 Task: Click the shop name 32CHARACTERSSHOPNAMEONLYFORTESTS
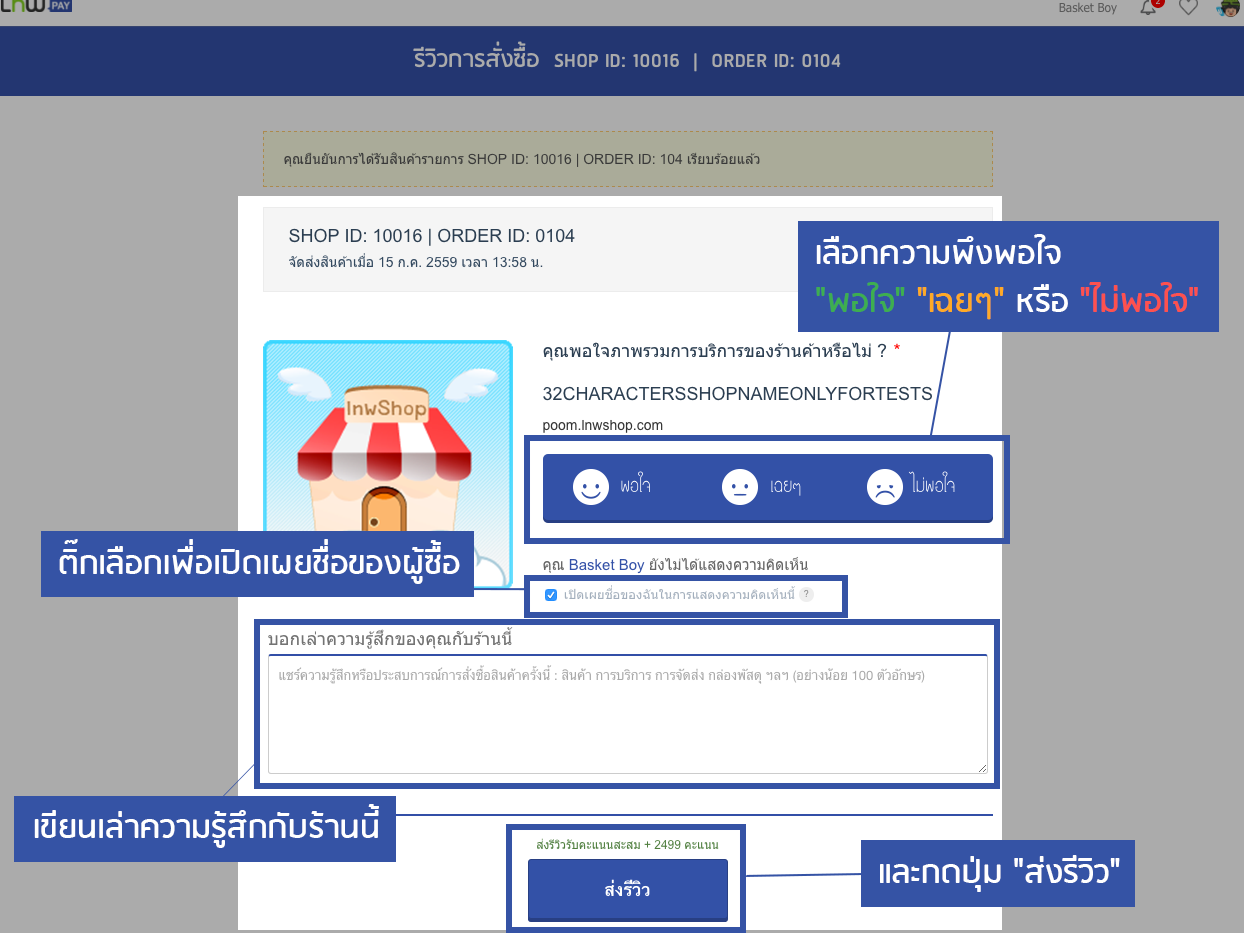click(737, 393)
